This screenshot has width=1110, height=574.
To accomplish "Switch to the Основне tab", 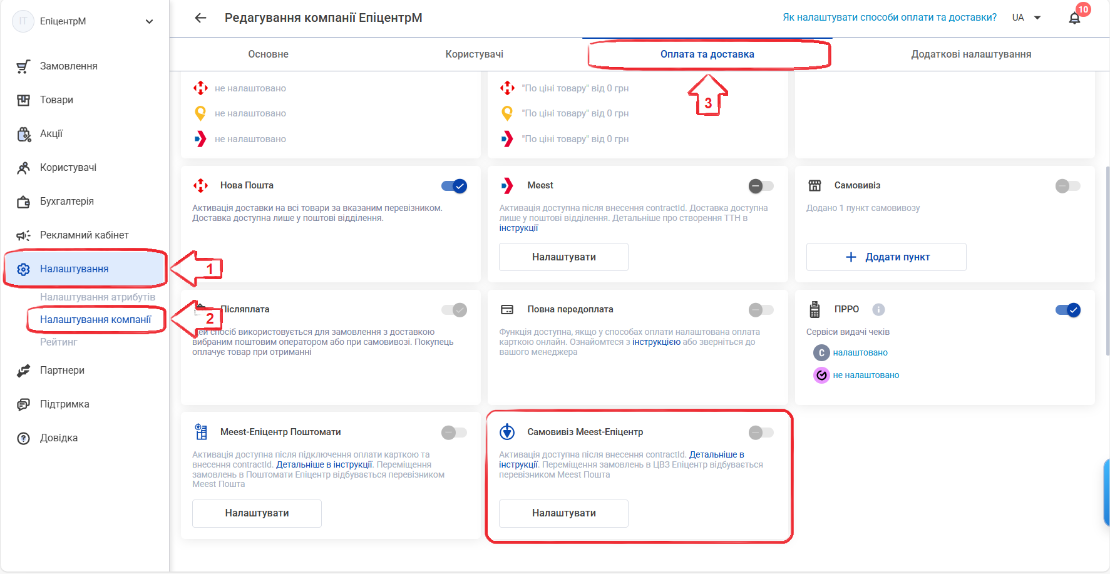I will tap(268, 54).
